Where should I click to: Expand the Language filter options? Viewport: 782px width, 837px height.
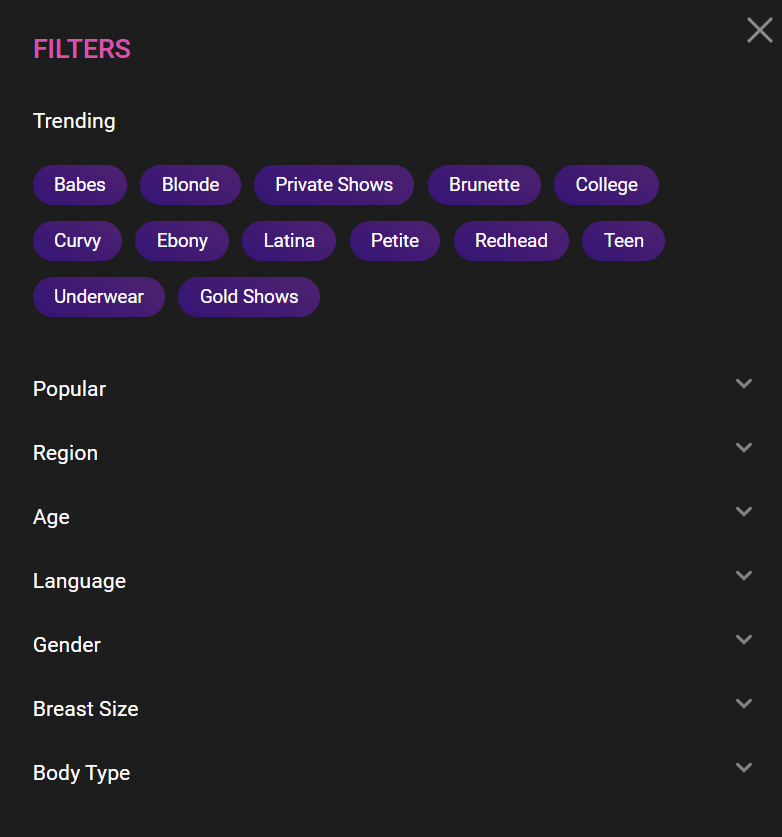pyautogui.click(x=743, y=576)
